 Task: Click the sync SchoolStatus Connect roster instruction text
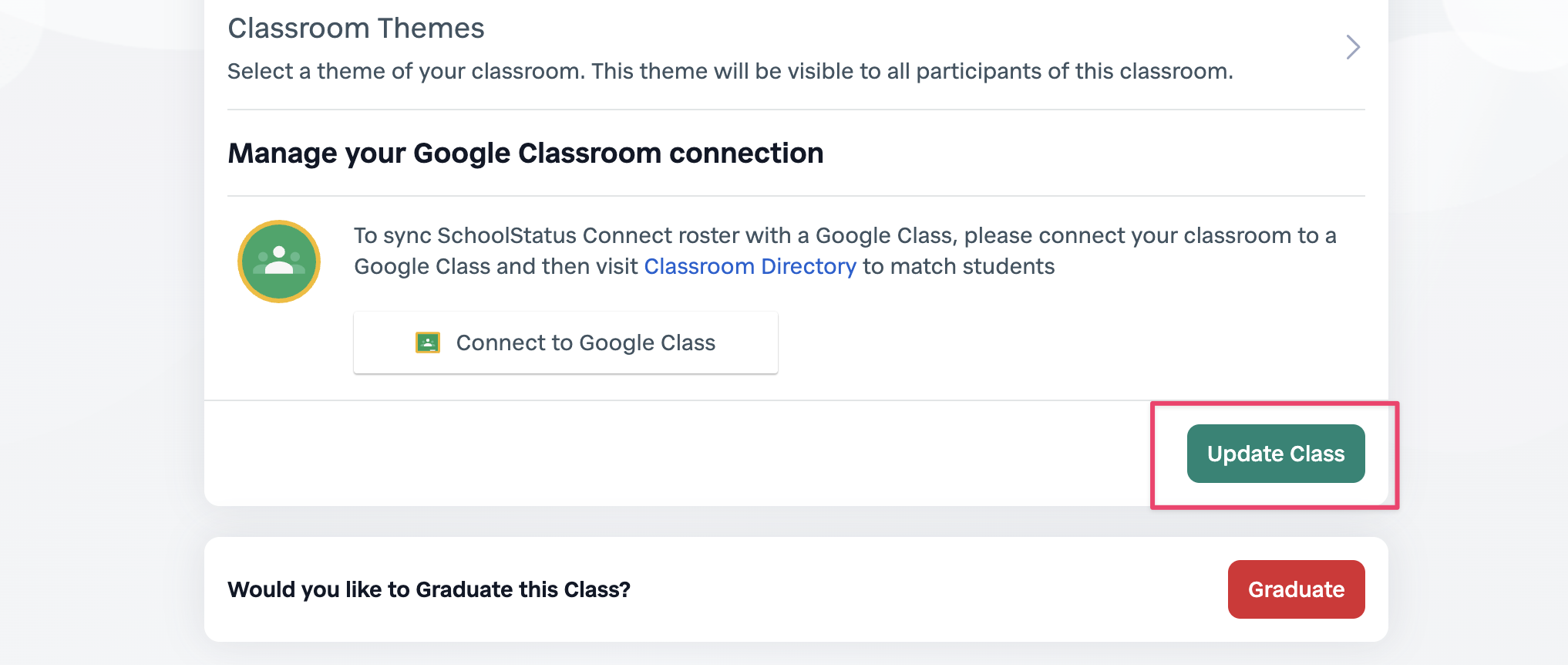click(845, 251)
